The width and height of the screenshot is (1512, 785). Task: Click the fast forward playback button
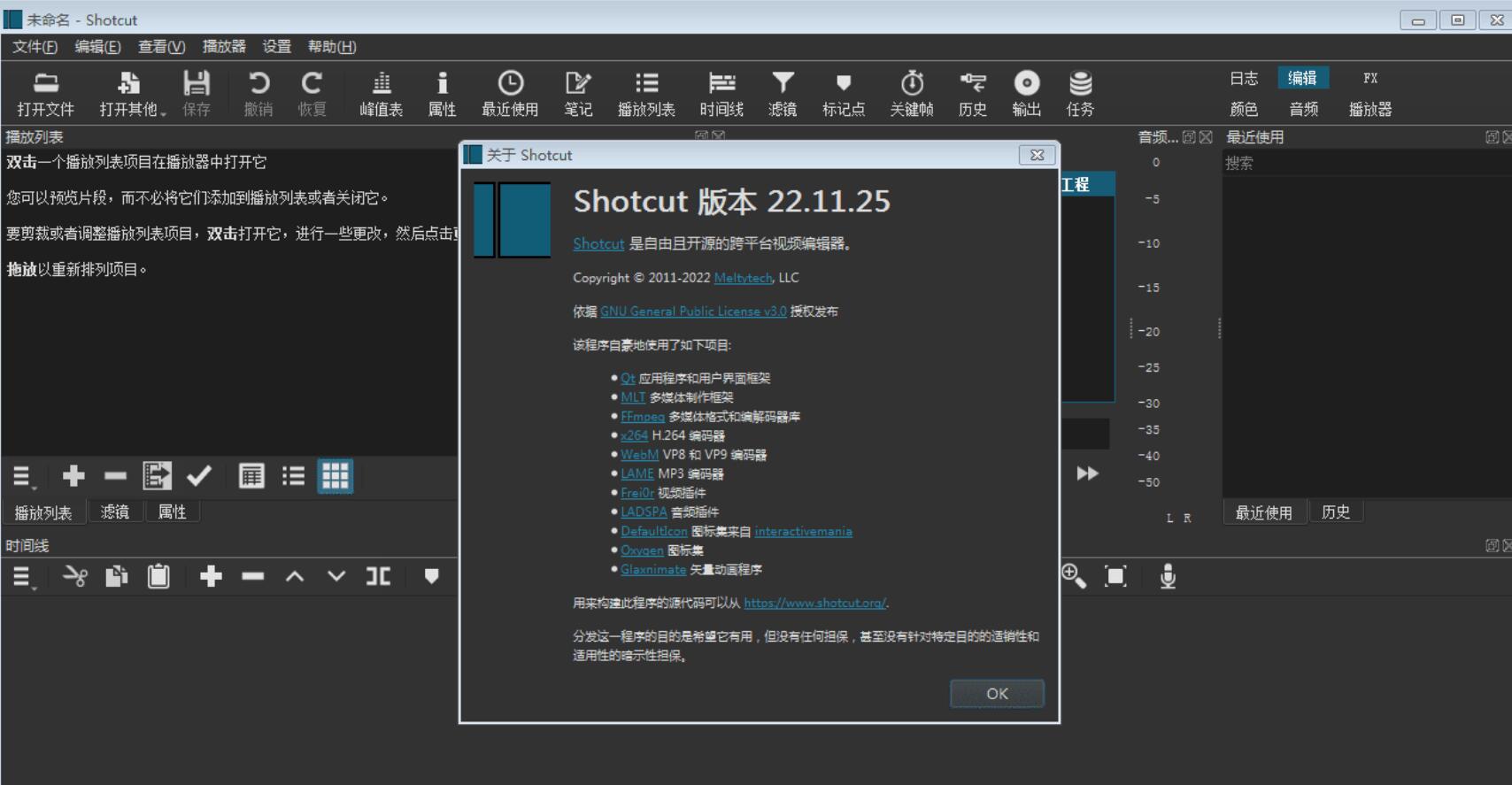point(1088,473)
